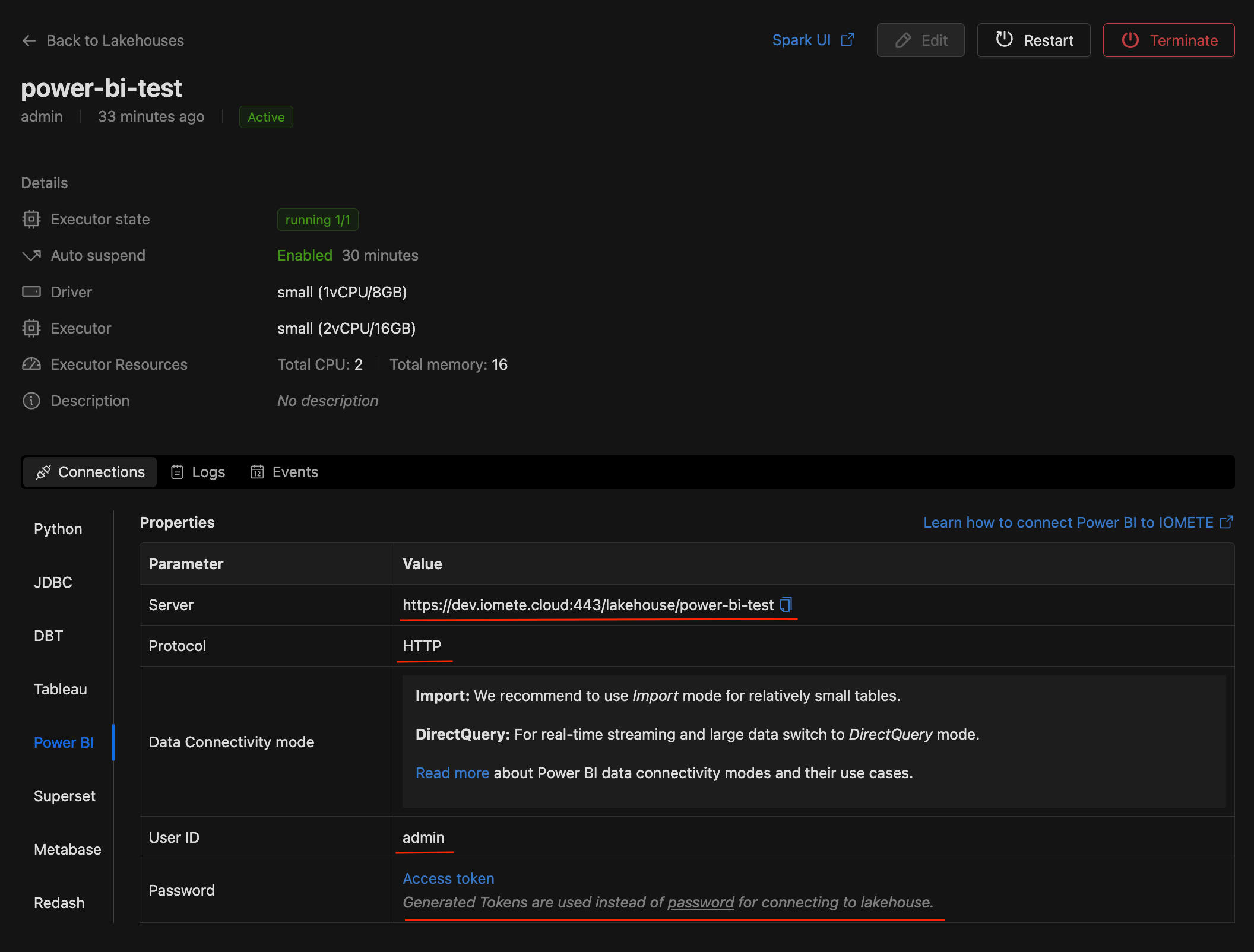Select the Tableau connection option

[x=61, y=689]
